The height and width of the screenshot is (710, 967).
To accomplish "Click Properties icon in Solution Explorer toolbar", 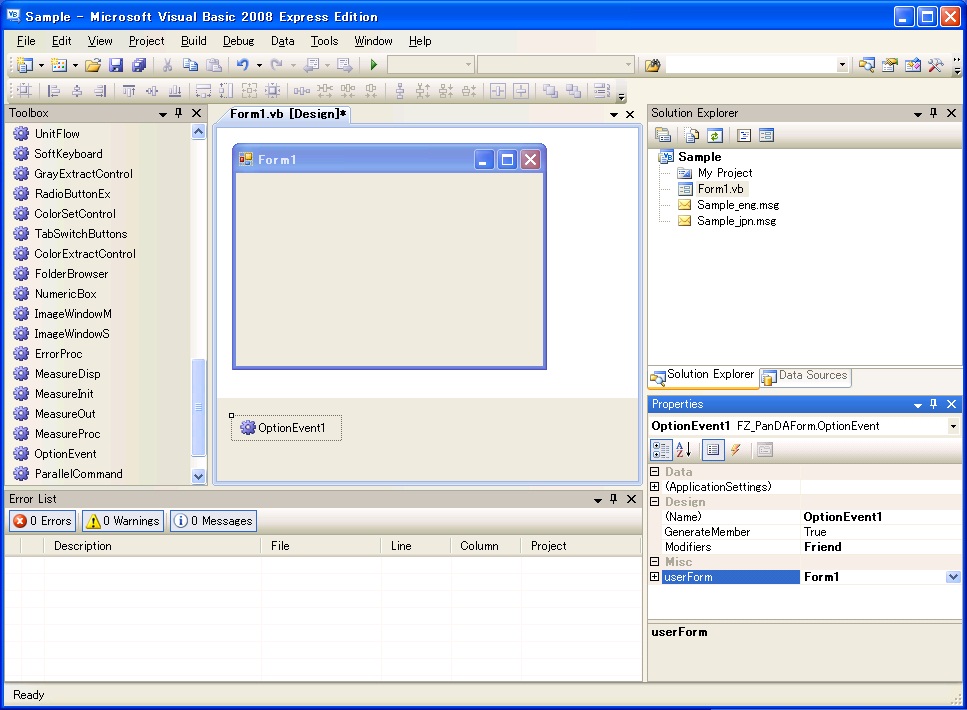I will [663, 135].
